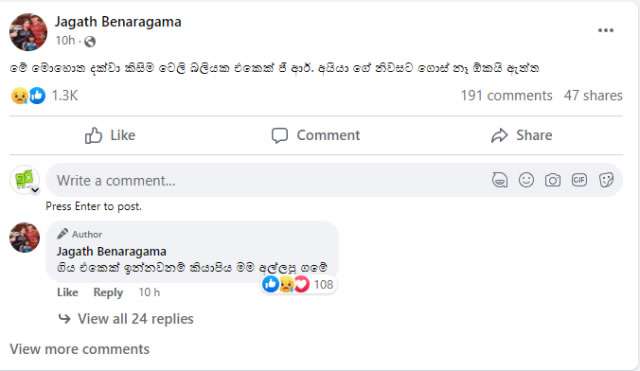Reply to Jagath Benaragama's author comment

click(108, 293)
